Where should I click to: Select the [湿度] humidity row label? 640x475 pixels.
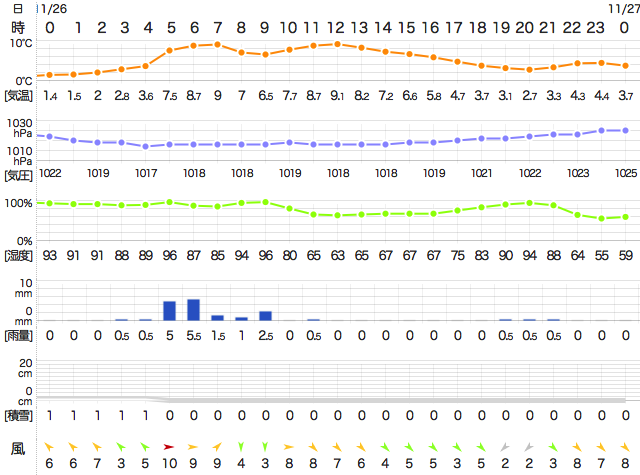pyautogui.click(x=19, y=256)
